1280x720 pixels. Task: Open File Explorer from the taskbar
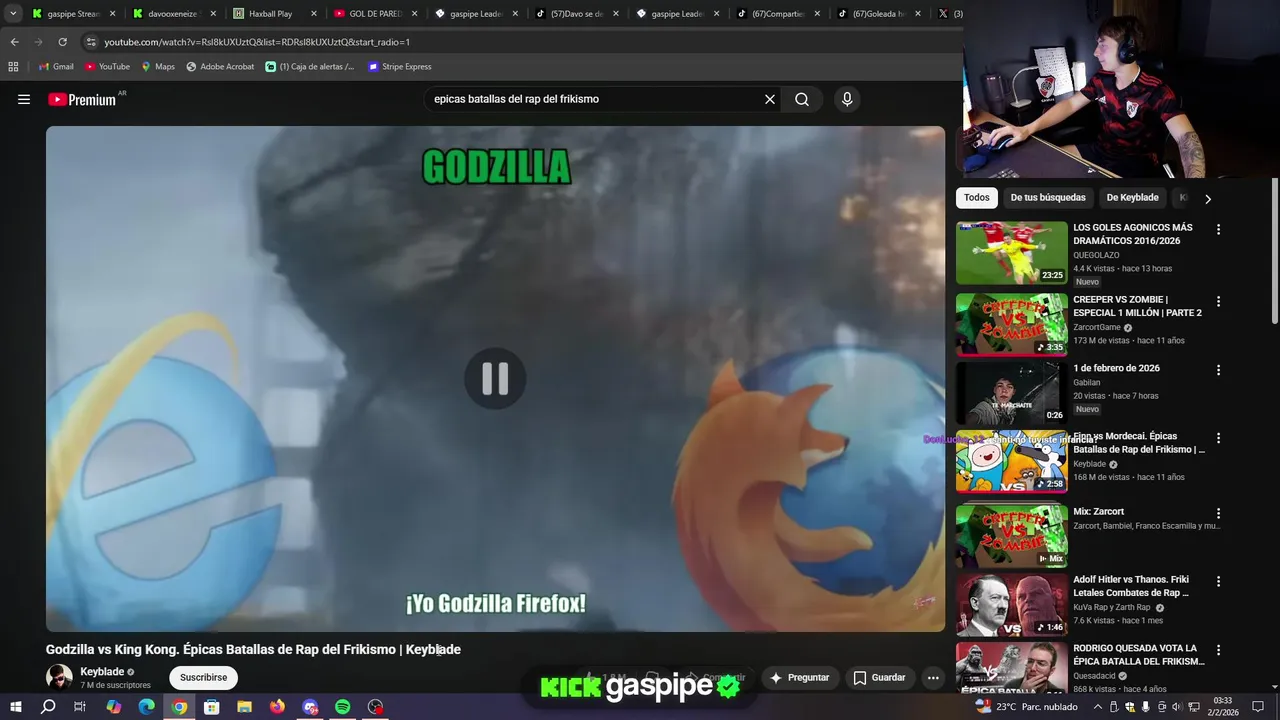tap(244, 707)
